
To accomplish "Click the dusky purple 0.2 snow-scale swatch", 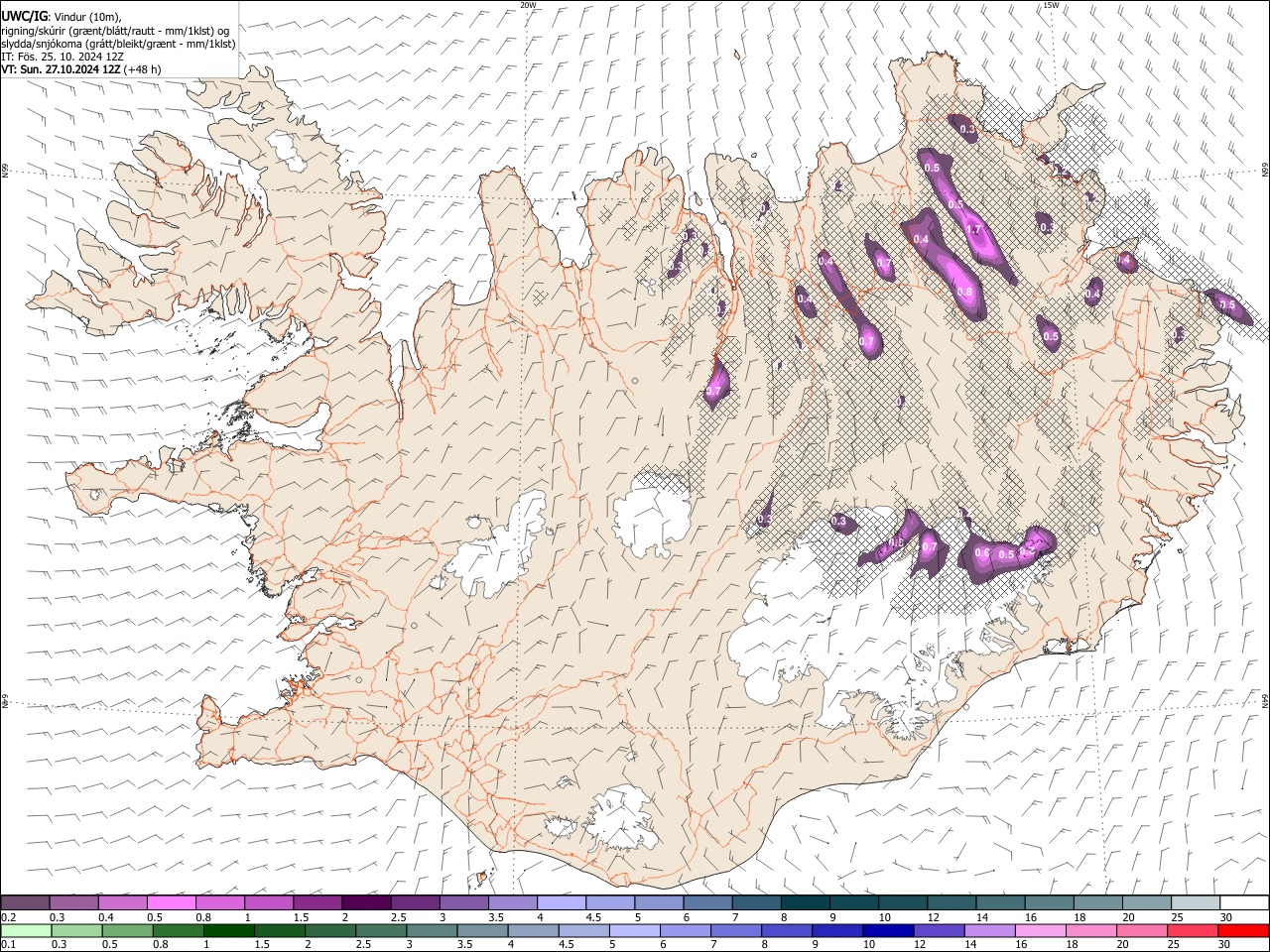I will pos(26,903).
